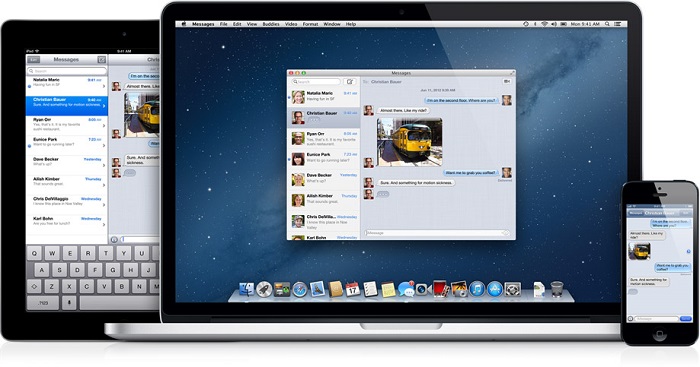The image size is (700, 367).
Task: Open iTunes music note icon in dock
Action: pyautogui.click(x=477, y=289)
